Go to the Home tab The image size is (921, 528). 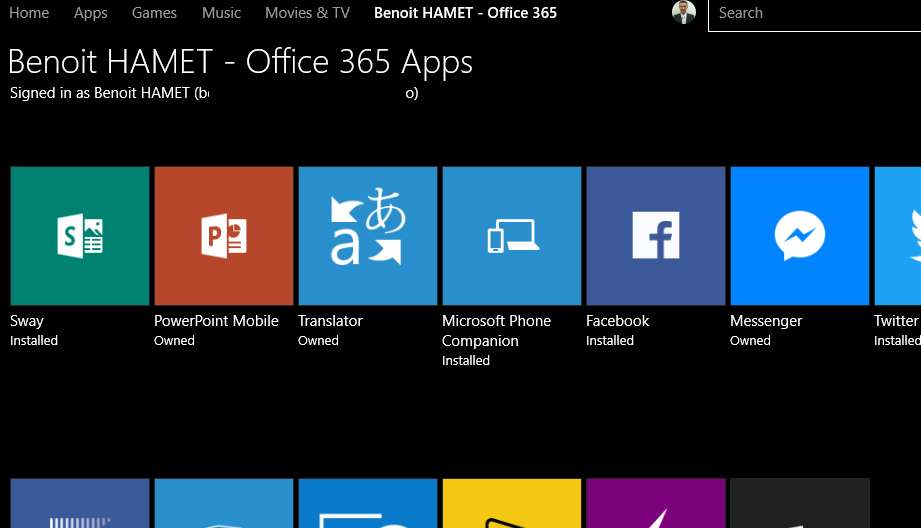(29, 13)
